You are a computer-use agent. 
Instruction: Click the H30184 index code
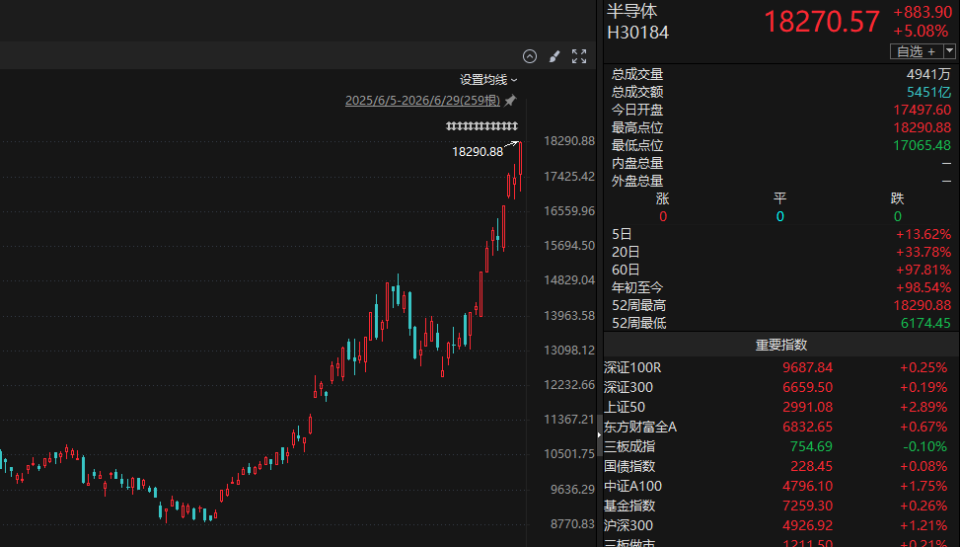click(638, 32)
